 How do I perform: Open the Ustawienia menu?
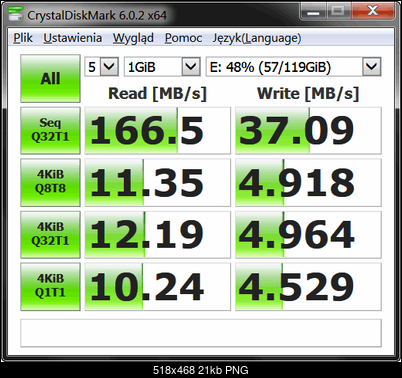[x=73, y=38]
